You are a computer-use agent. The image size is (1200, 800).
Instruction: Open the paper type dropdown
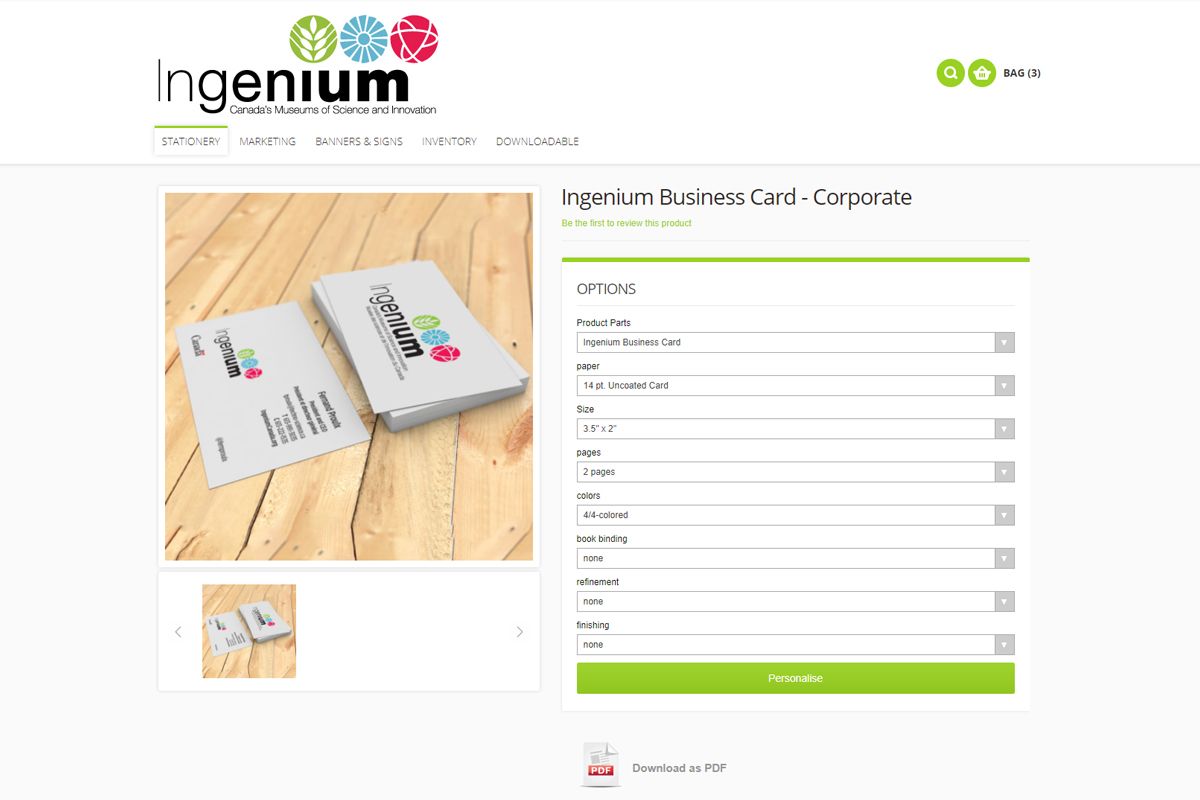pyautogui.click(x=795, y=385)
